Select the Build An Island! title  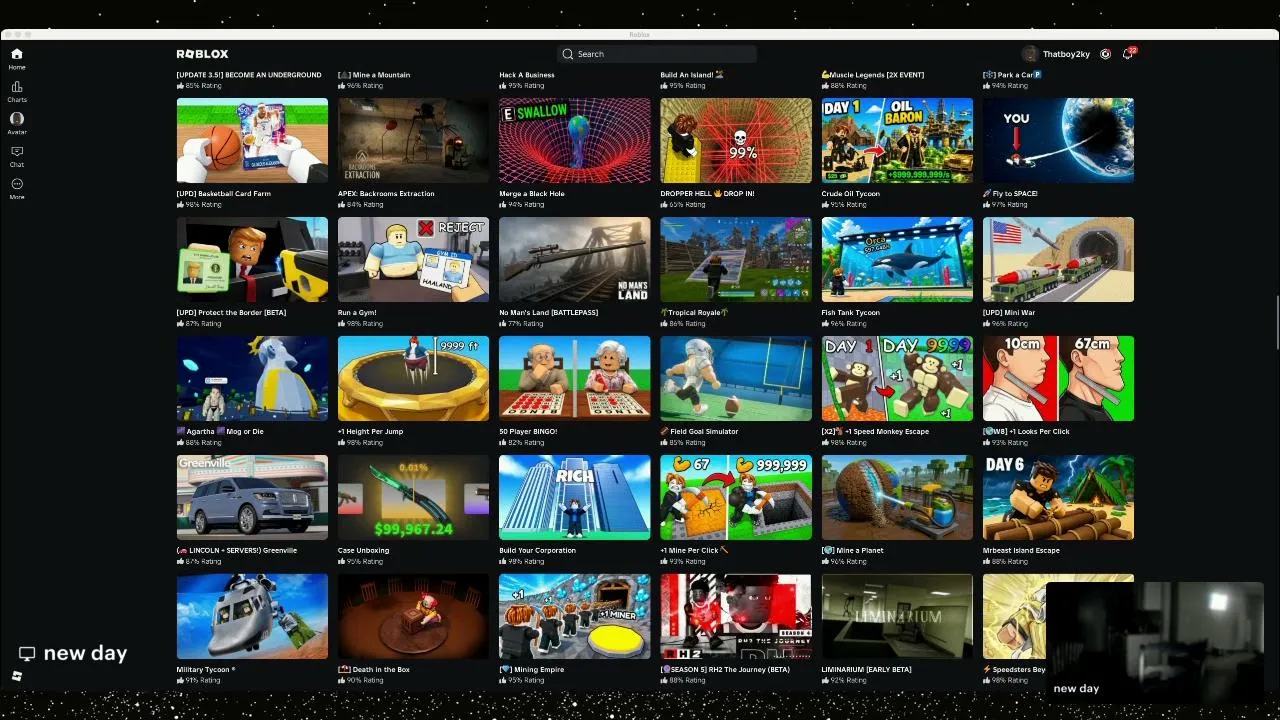pyautogui.click(x=692, y=75)
